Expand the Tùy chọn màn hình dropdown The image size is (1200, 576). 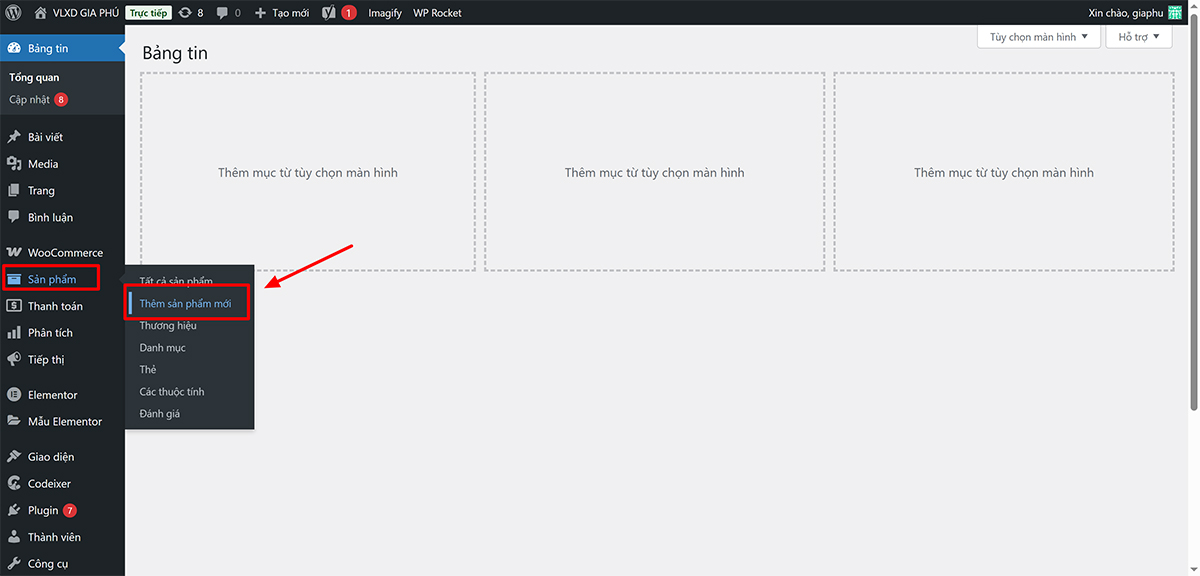click(x=1038, y=37)
